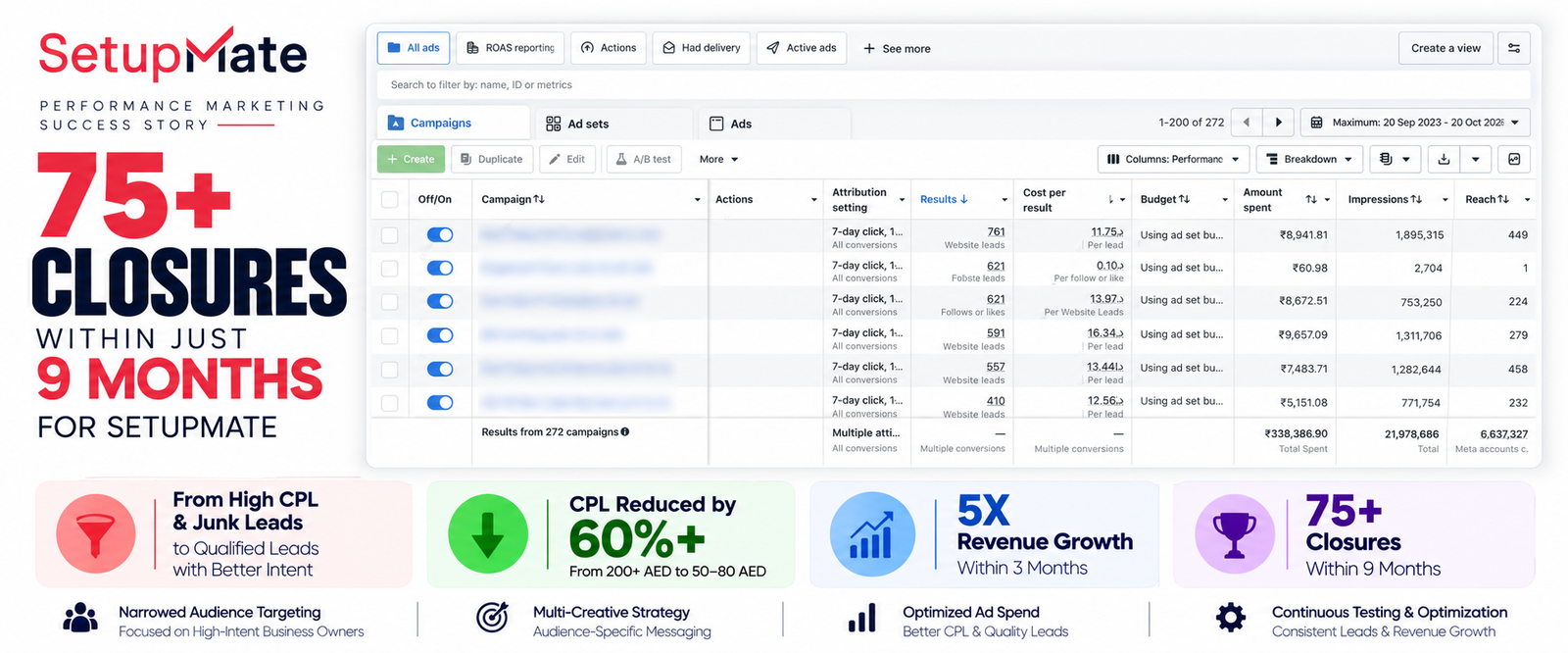Open the export options dropdown arrow
Viewport: 1568px width, 653px height.
1475,159
